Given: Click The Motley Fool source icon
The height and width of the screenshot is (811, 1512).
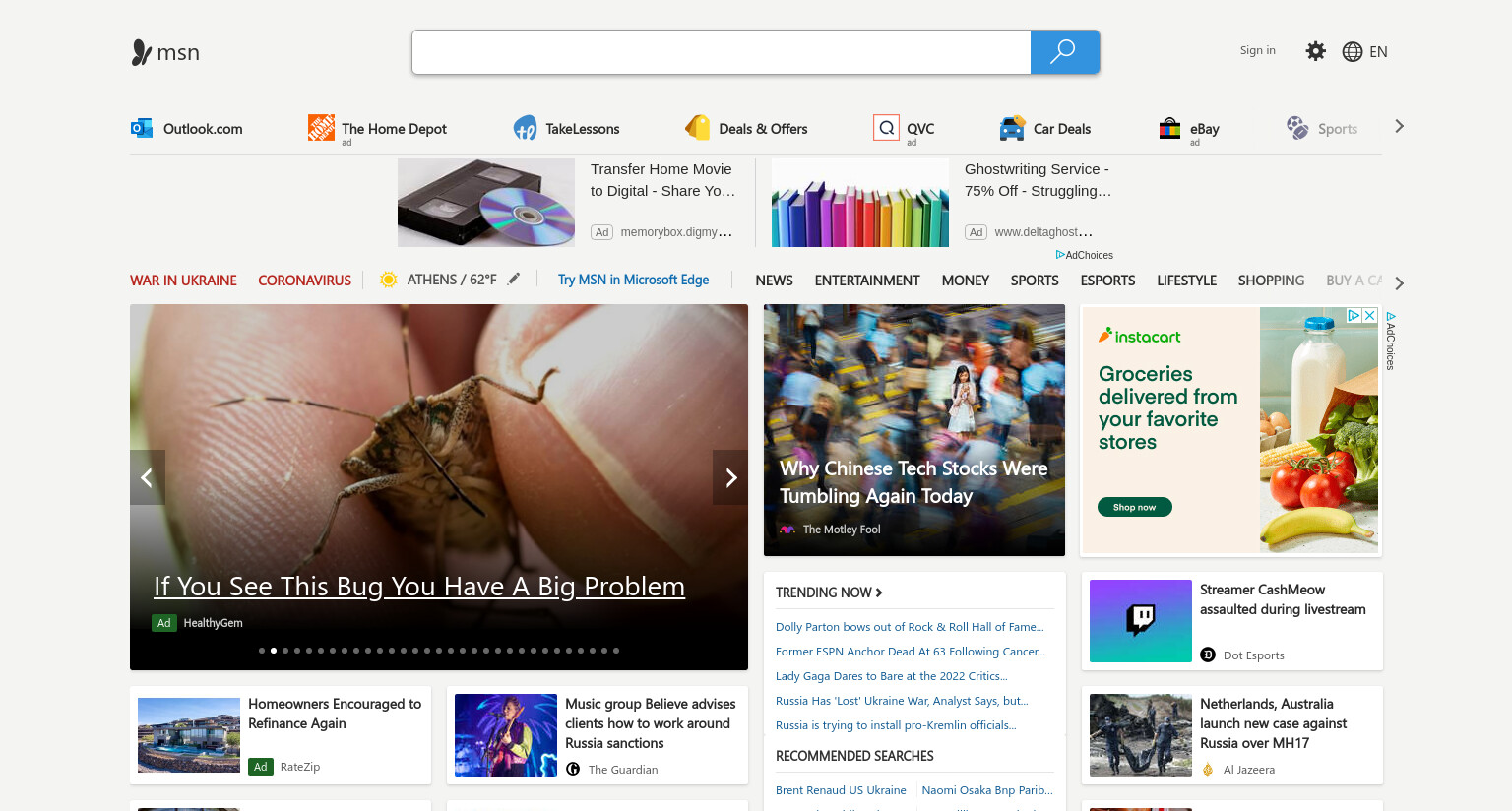Looking at the screenshot, I should [787, 530].
